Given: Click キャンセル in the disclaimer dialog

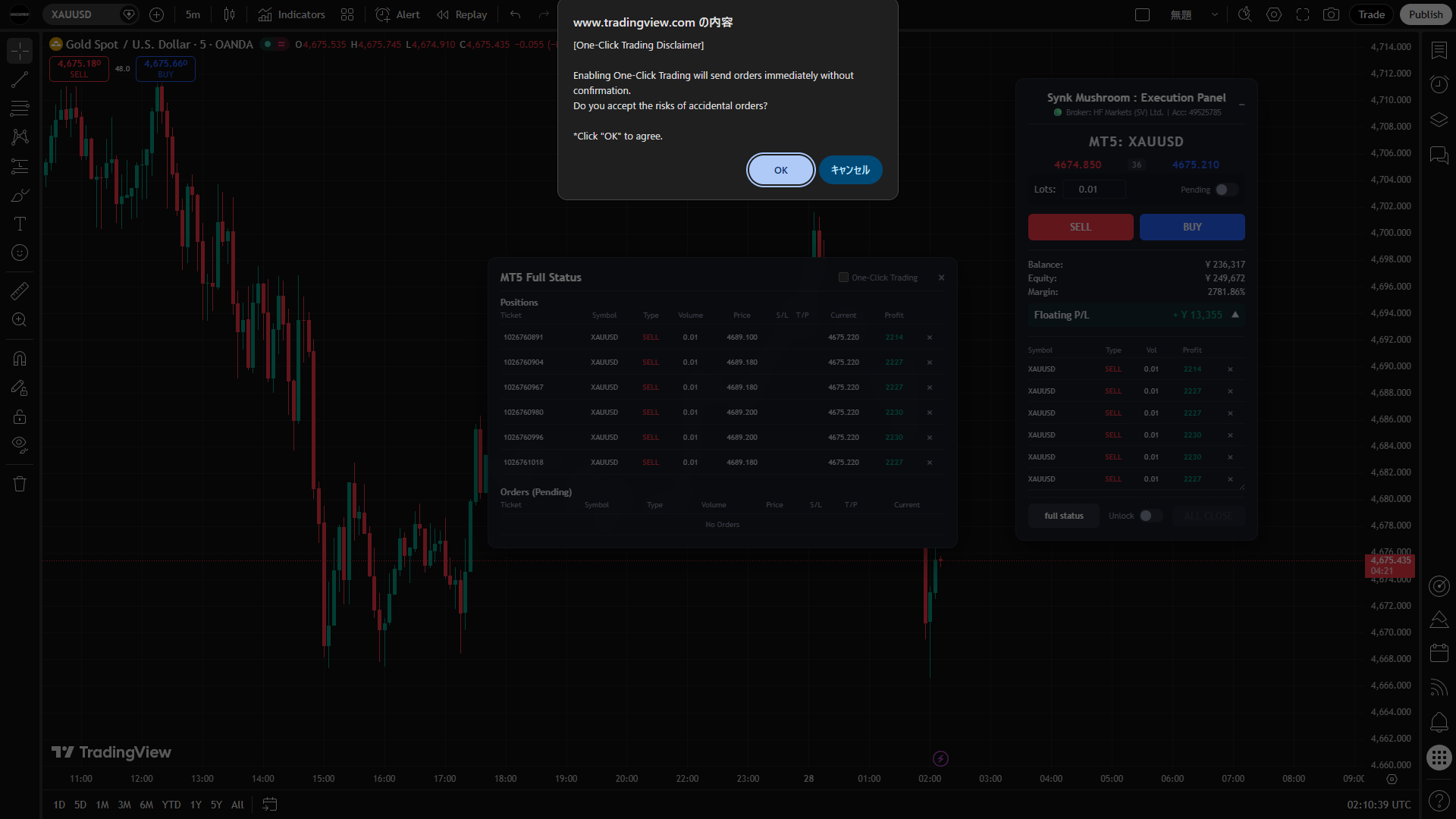Looking at the screenshot, I should pos(850,170).
